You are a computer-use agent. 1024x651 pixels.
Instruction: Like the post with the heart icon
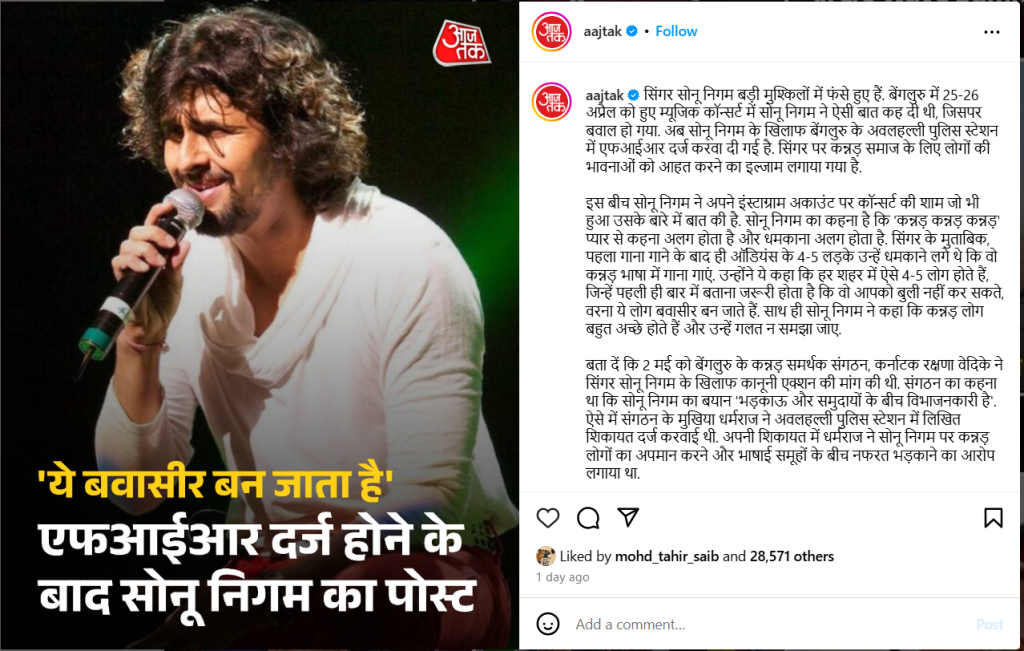pos(547,518)
